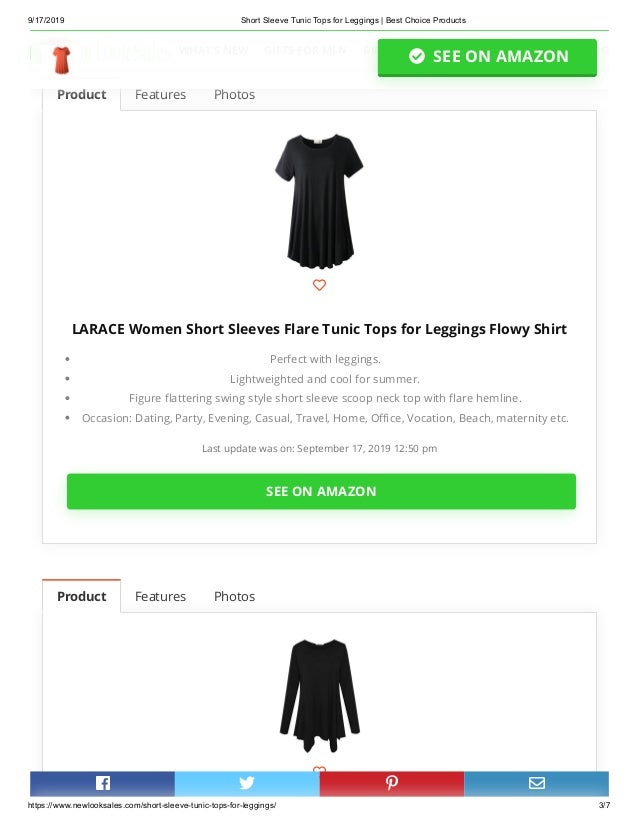Image resolution: width=638 pixels, height=826 pixels.
Task: Click the wide green SEE ON AMAZON button
Action: coord(321,491)
